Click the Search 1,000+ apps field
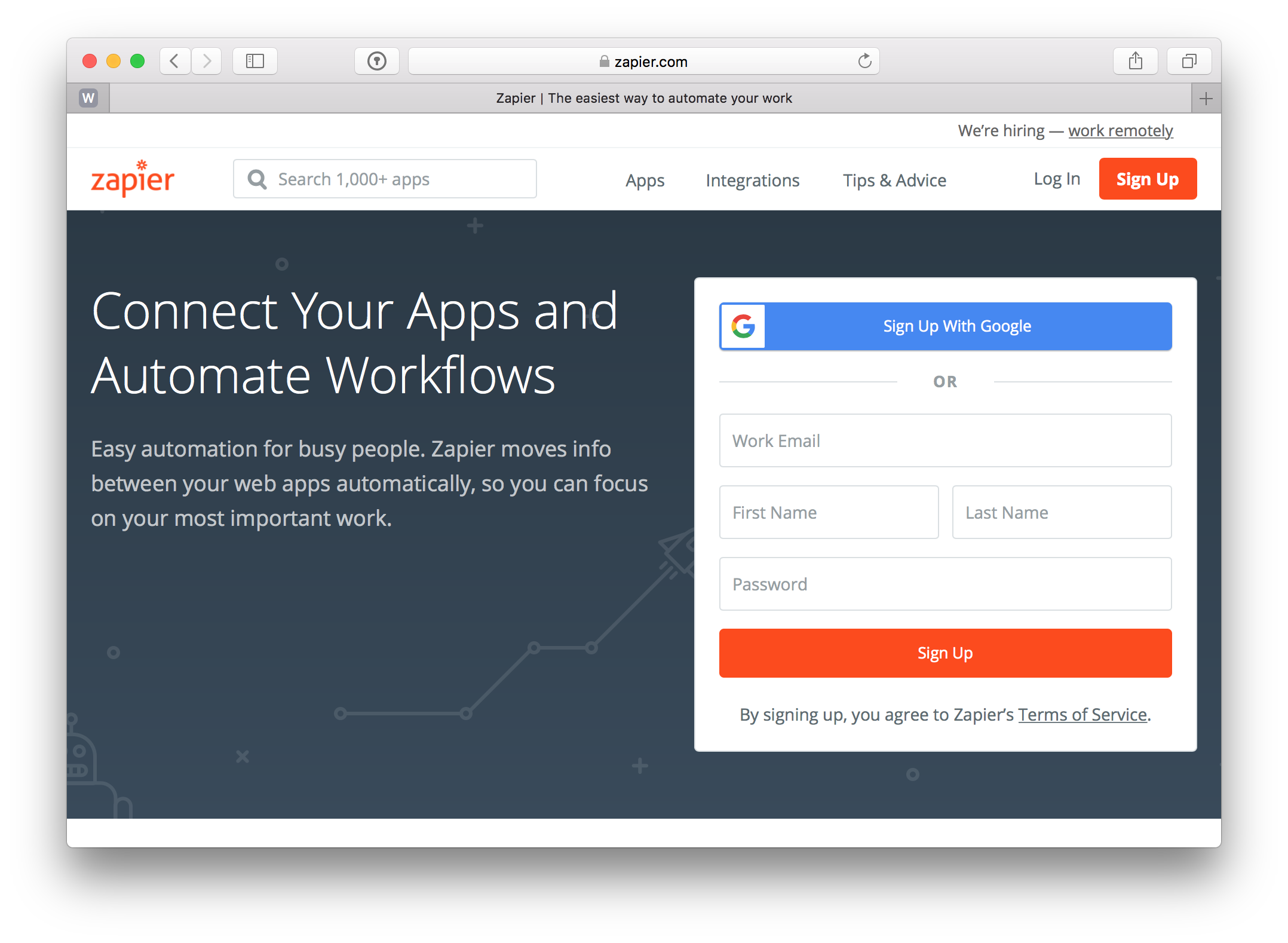This screenshot has width=1288, height=943. pyautogui.click(x=385, y=179)
